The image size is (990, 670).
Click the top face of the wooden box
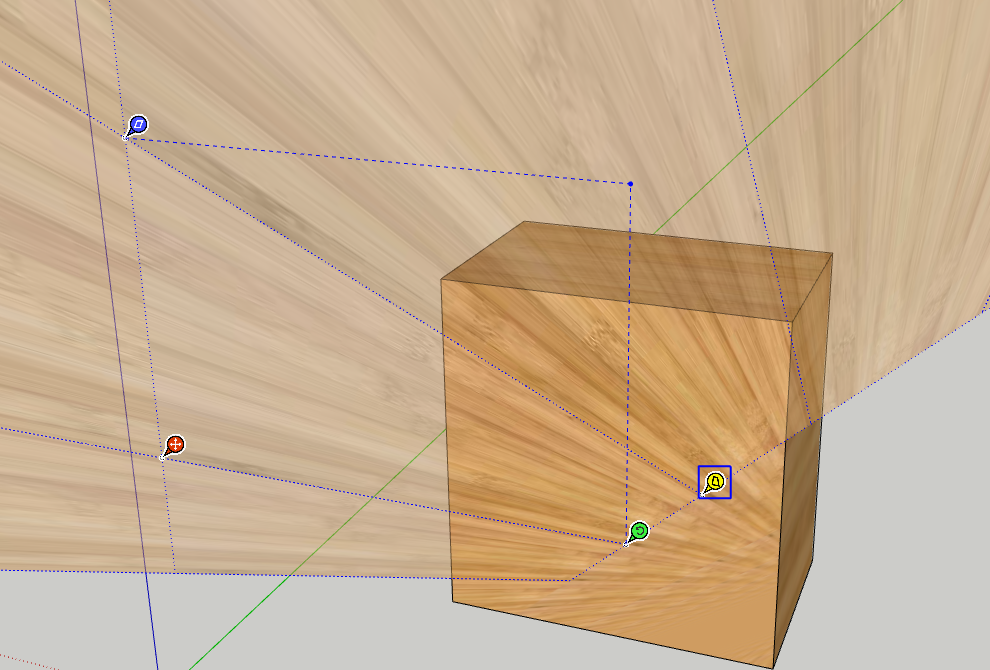pyautogui.click(x=638, y=270)
